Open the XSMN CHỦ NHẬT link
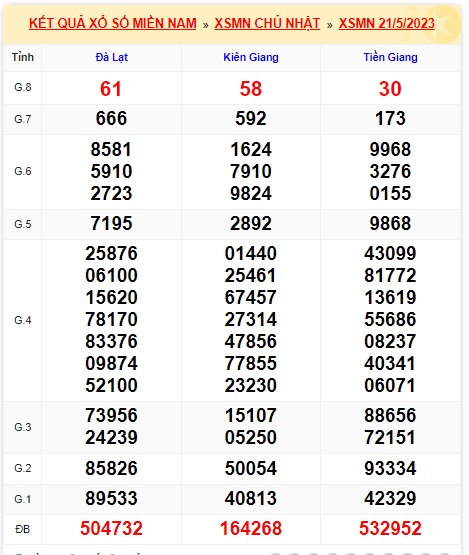This screenshot has width=469, height=555. click(x=267, y=23)
